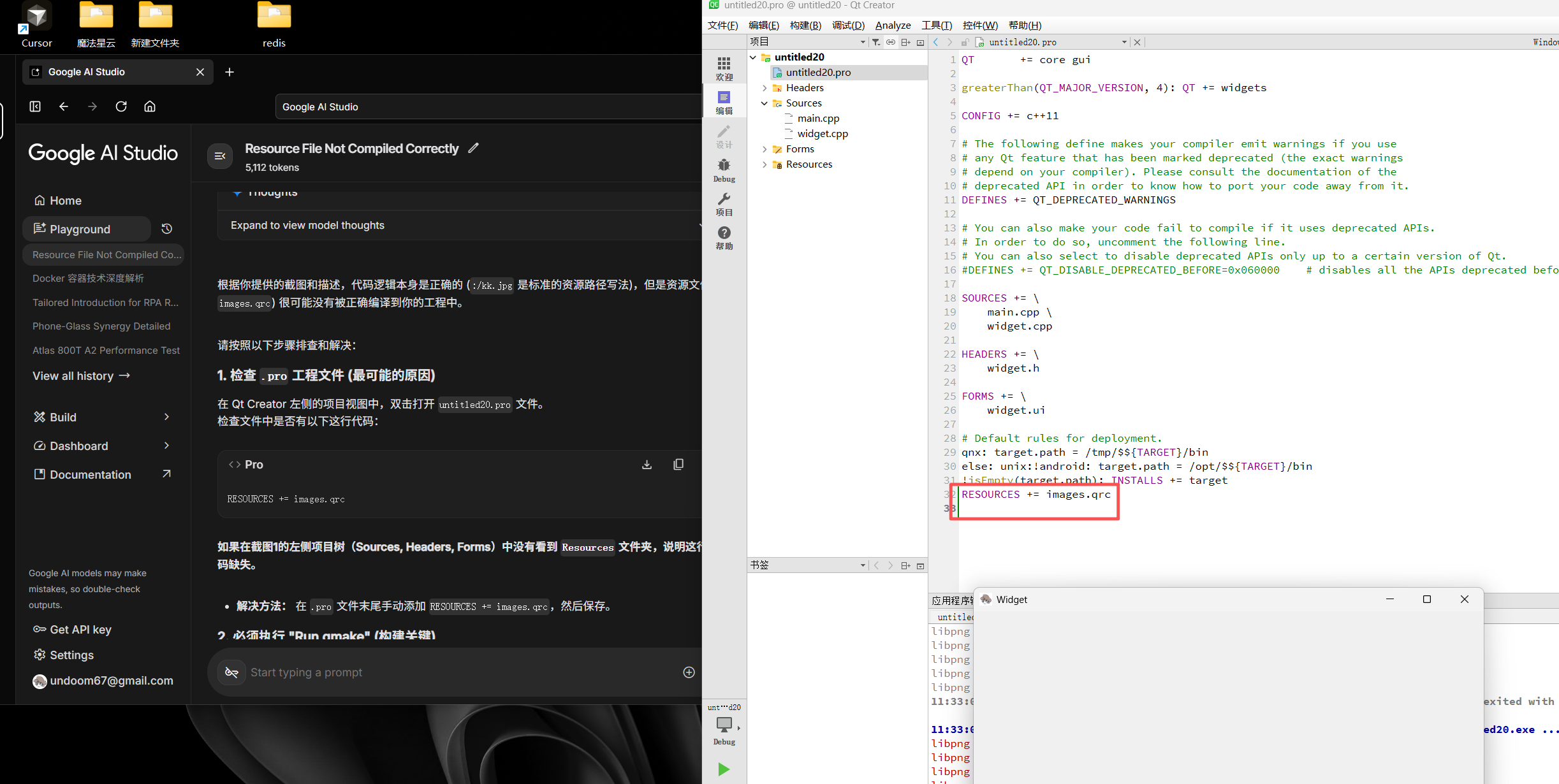Toggle the browser side panel button
1559x784 pixels.
point(35,106)
